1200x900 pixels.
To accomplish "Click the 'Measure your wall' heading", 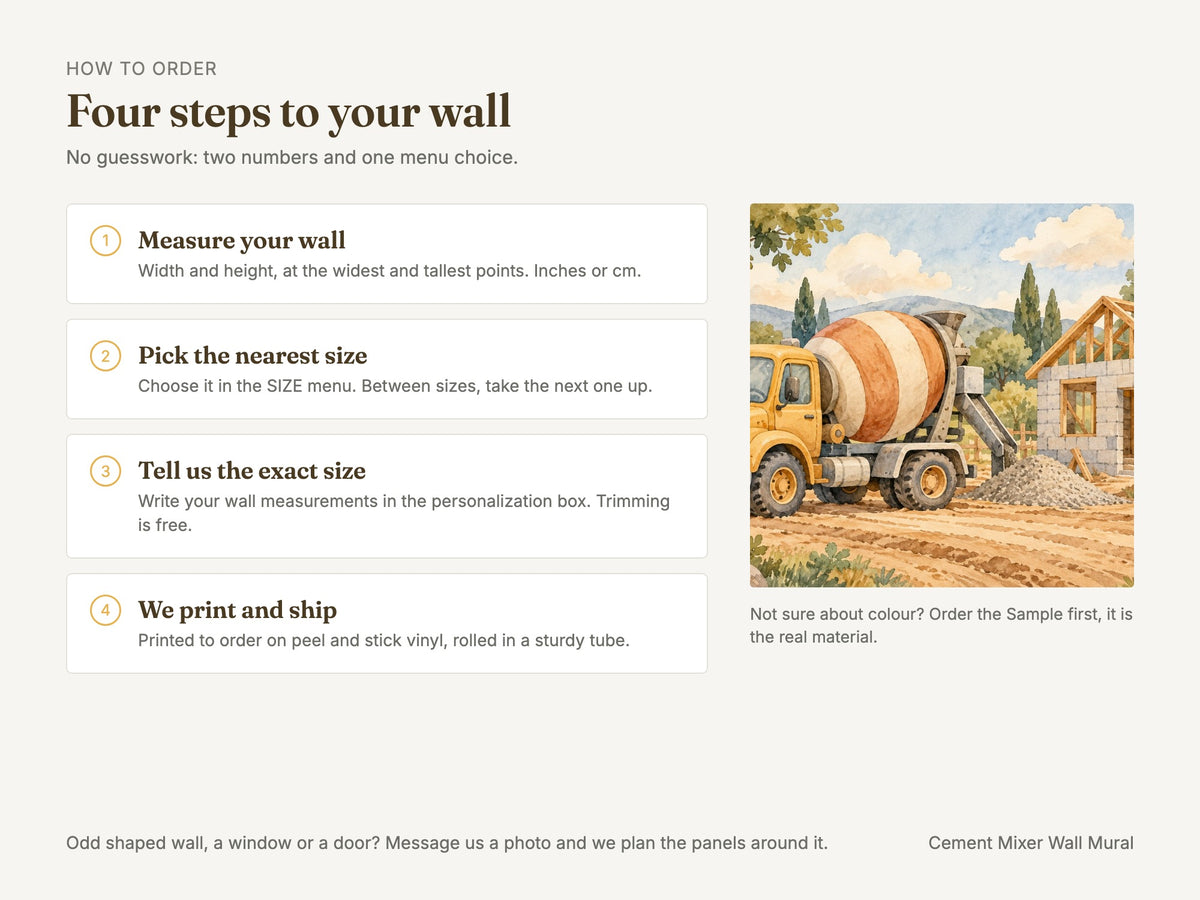I will [x=242, y=241].
